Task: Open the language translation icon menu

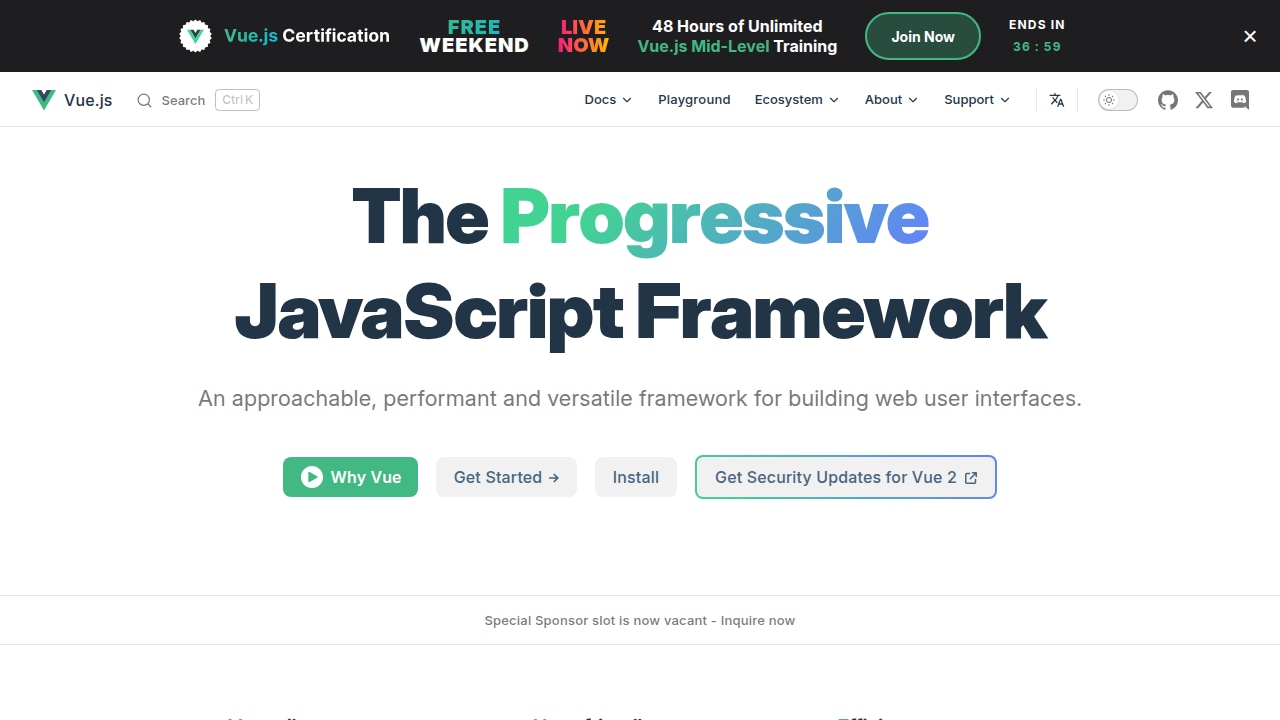Action: (1057, 100)
